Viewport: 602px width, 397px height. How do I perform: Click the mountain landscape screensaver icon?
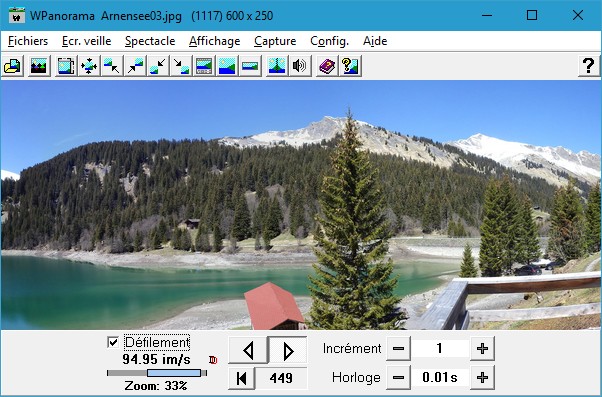coord(39,66)
